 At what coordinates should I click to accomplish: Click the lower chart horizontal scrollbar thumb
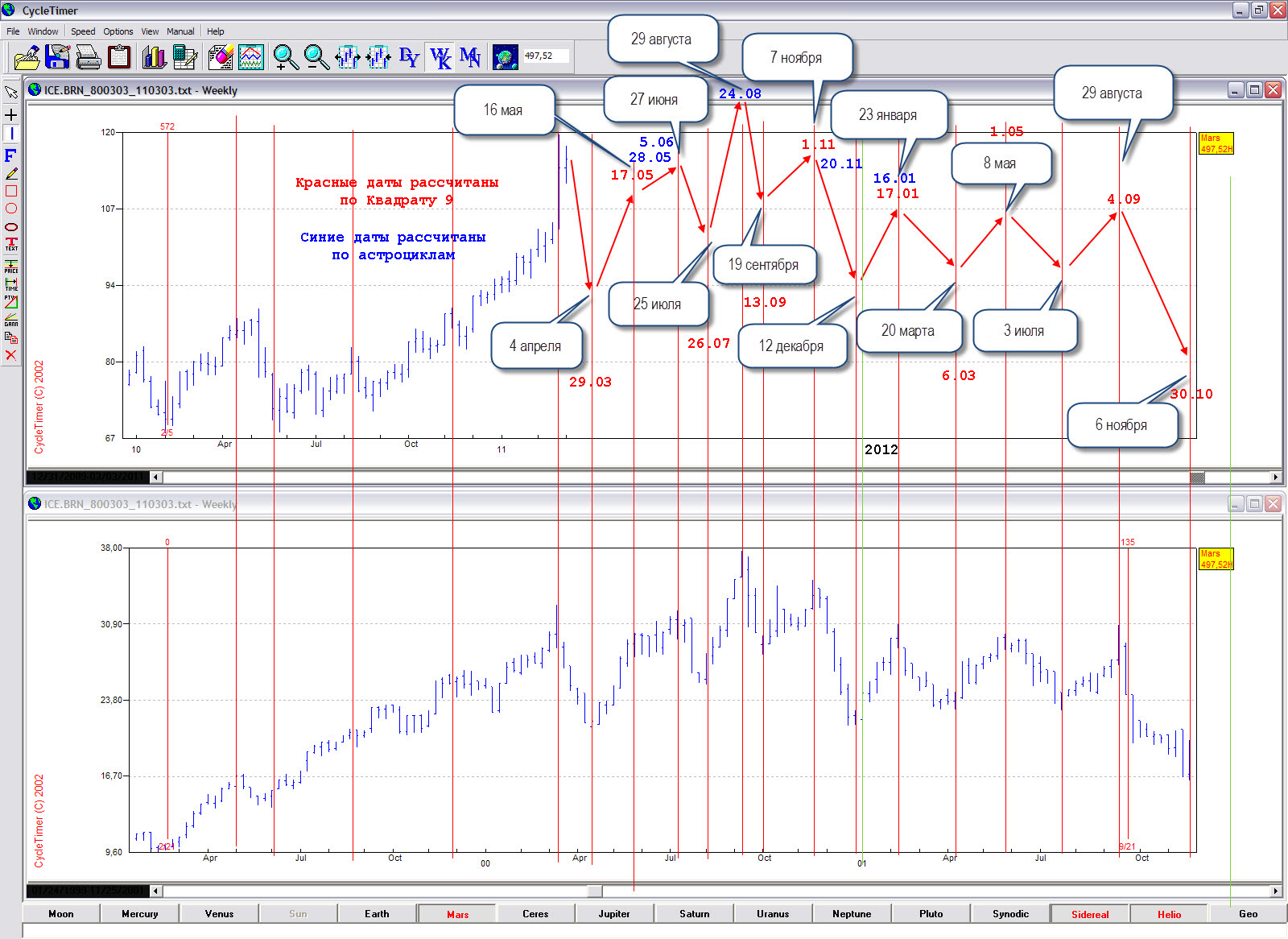(594, 891)
